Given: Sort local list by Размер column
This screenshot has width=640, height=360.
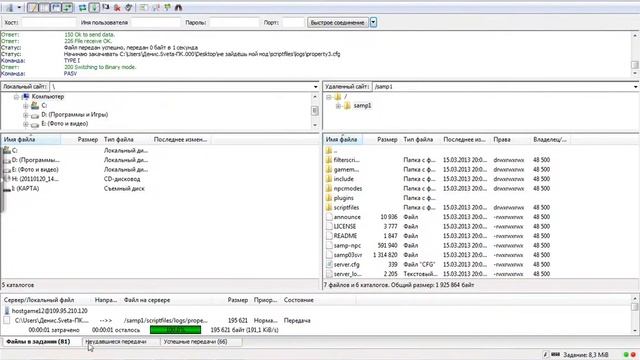Looking at the screenshot, I should coord(80,140).
